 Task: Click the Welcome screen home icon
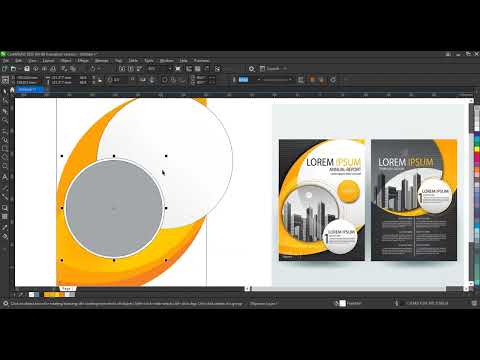(x=12, y=89)
